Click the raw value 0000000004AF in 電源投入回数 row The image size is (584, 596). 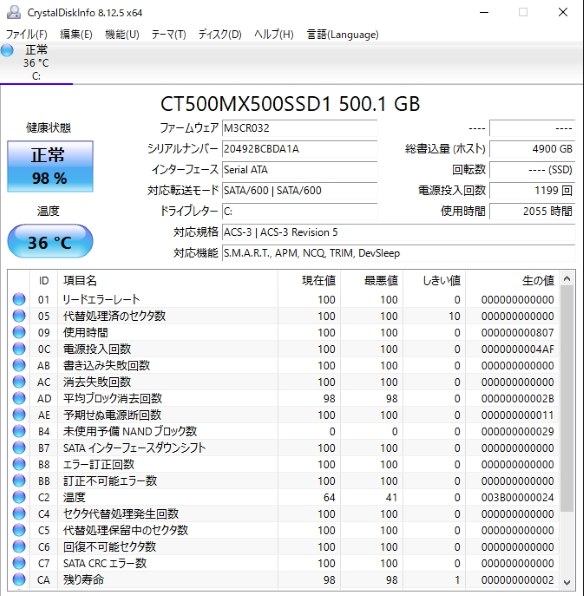click(x=517, y=349)
